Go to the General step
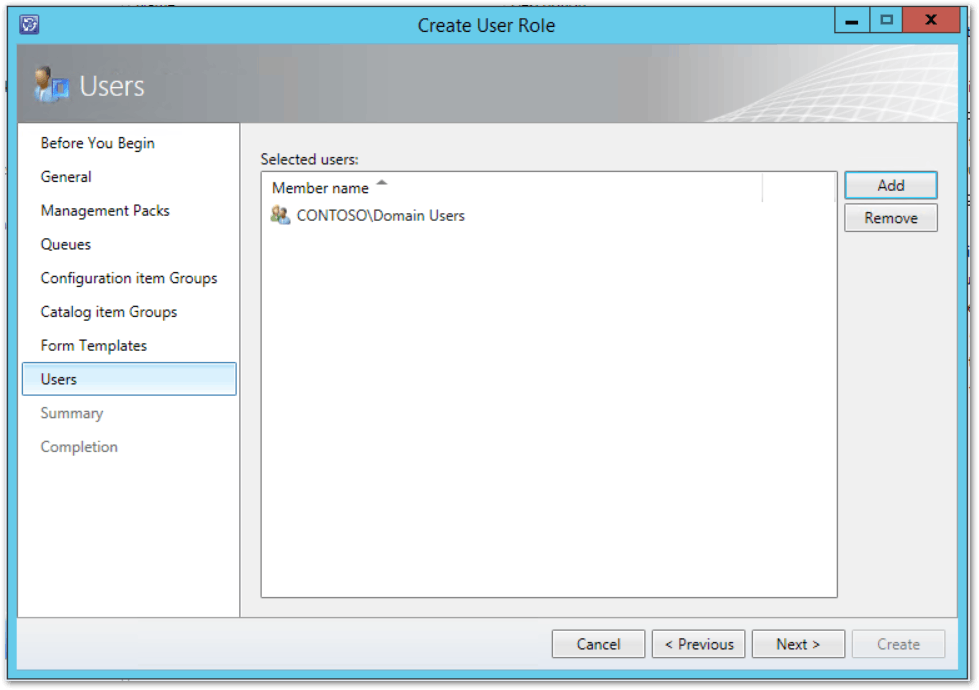The width and height of the screenshot is (979, 690). coord(66,177)
